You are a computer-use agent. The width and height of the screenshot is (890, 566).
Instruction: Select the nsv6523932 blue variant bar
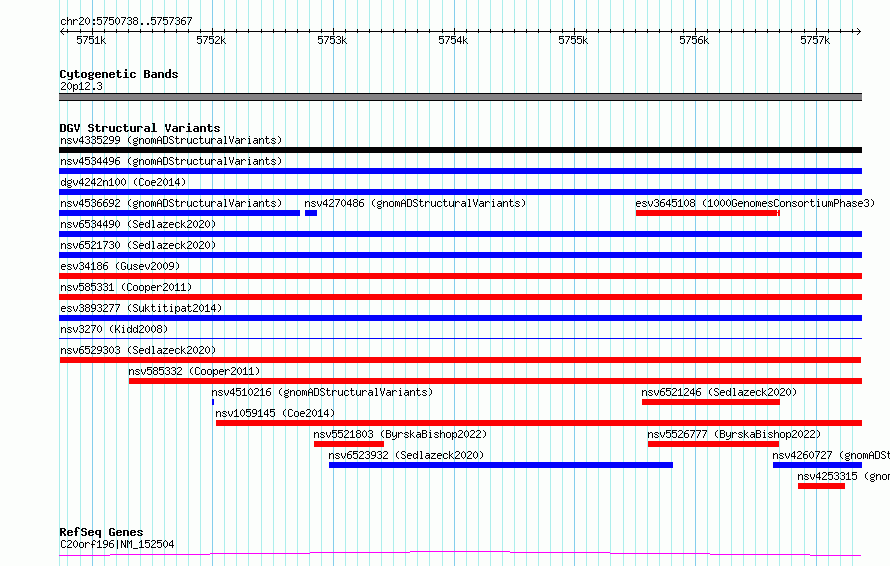coord(501,465)
